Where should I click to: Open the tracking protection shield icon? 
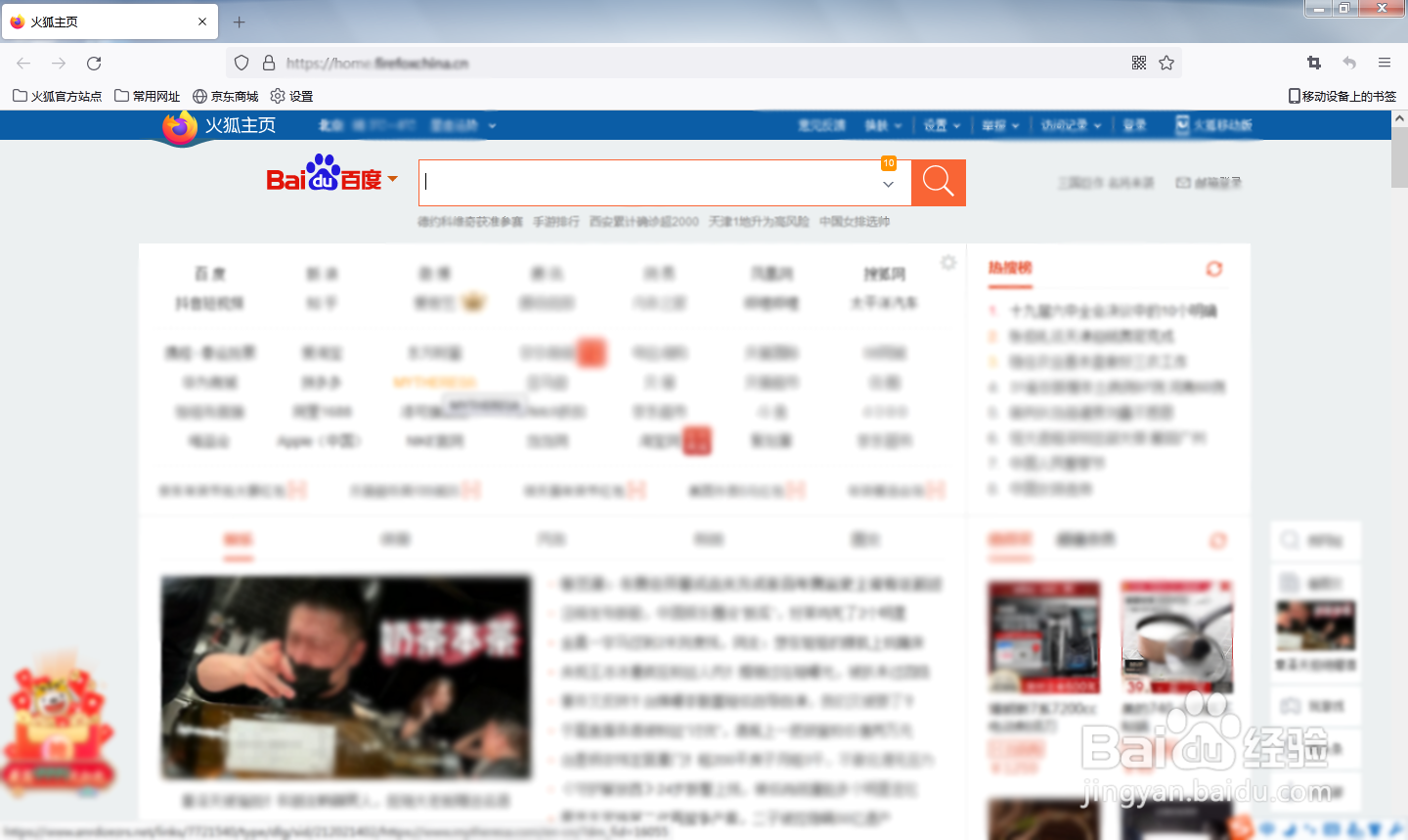coord(242,63)
